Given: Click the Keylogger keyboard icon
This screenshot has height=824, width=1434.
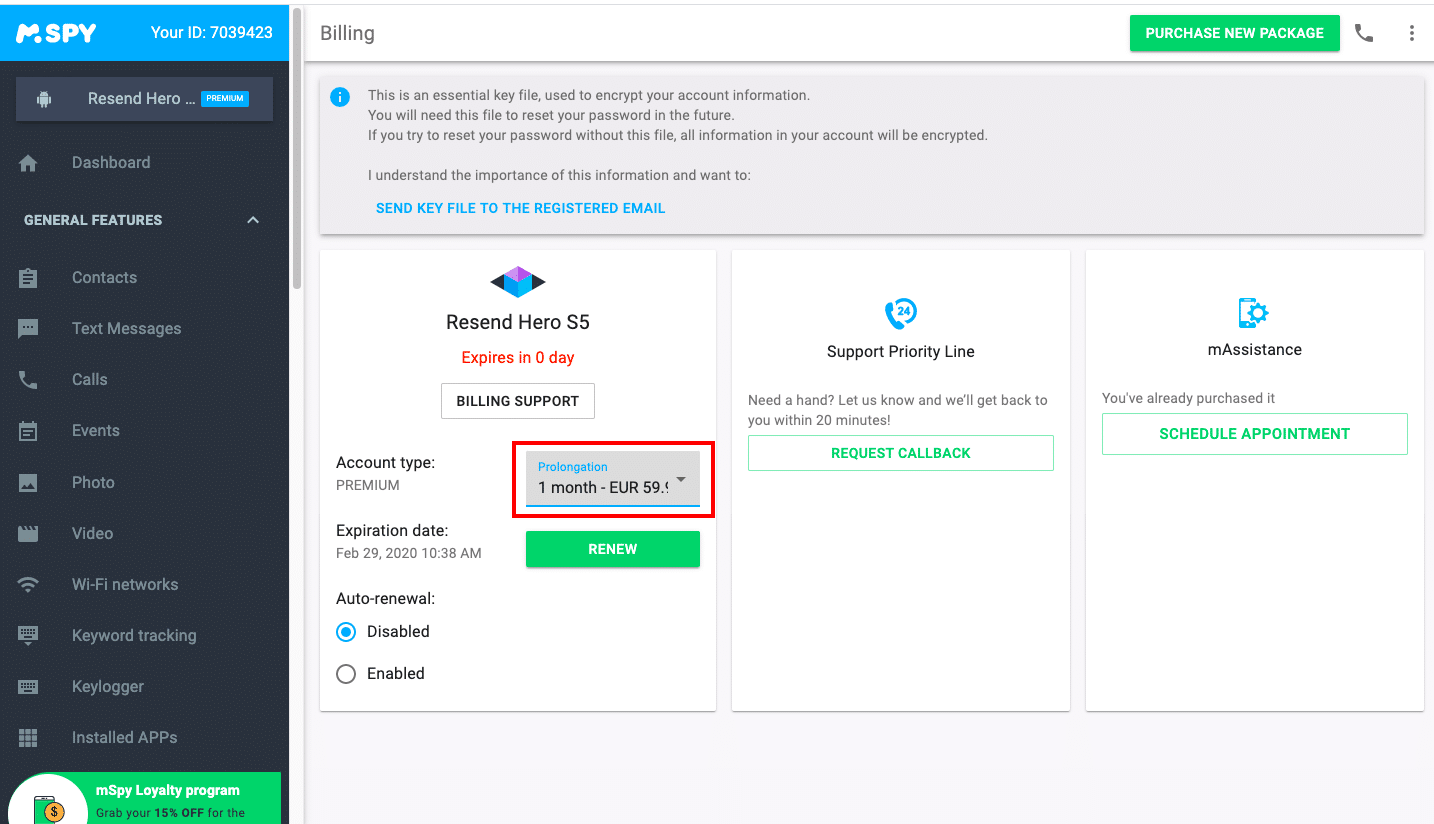Looking at the screenshot, I should pos(28,687).
